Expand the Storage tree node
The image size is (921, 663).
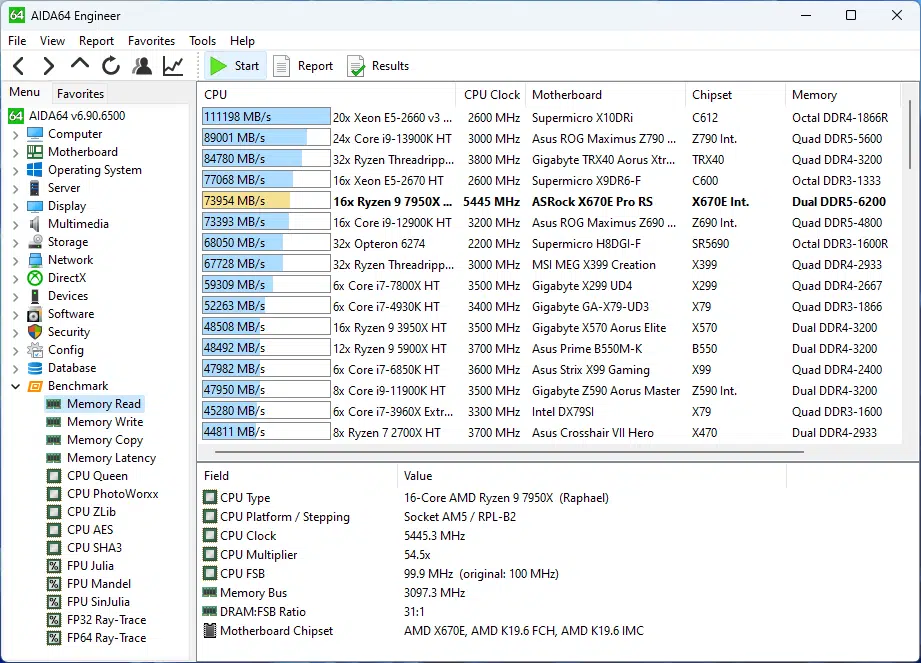(16, 243)
